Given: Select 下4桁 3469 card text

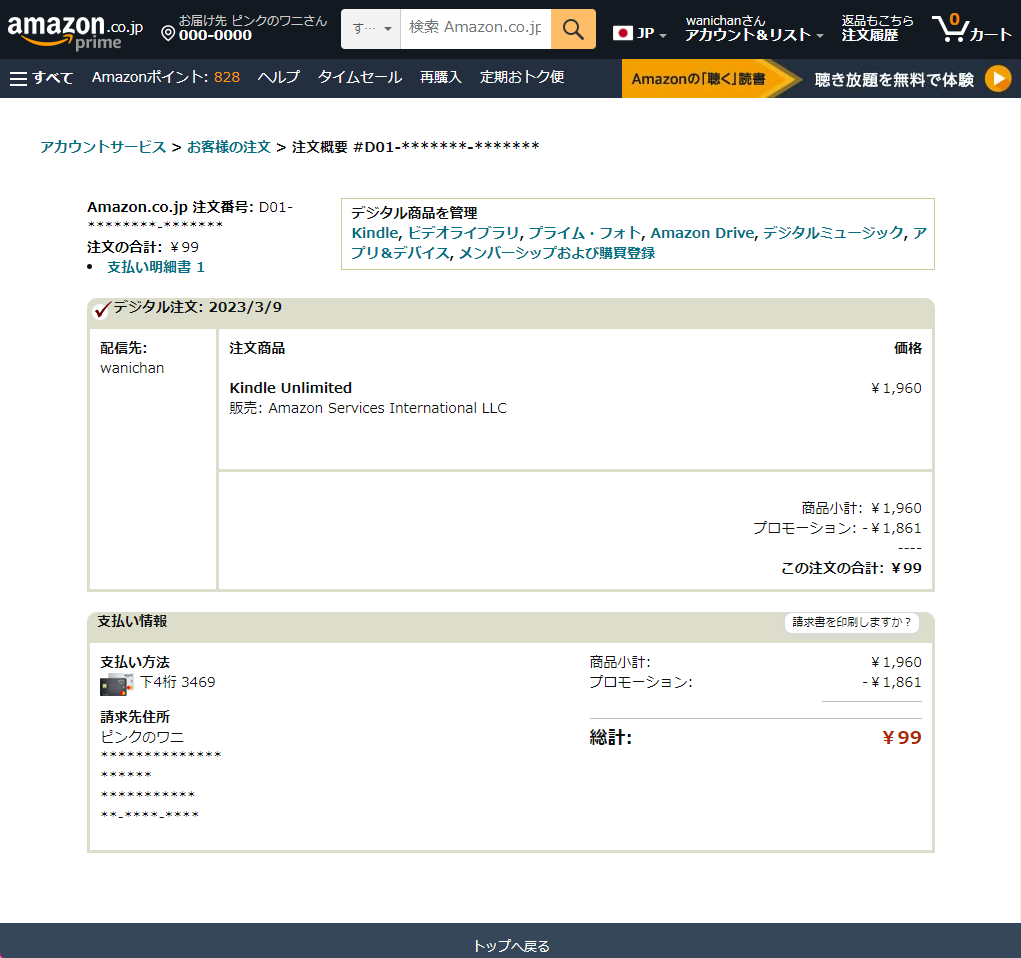Looking at the screenshot, I should click(178, 682).
